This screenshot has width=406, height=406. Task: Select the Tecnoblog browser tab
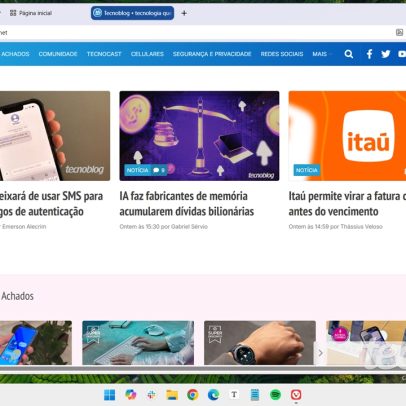click(132, 13)
